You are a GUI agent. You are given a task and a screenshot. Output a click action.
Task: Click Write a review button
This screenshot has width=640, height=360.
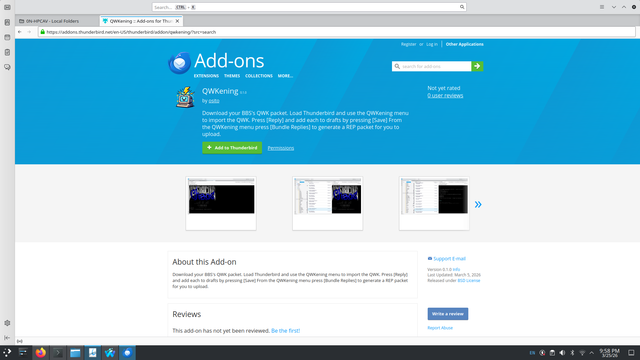point(448,314)
